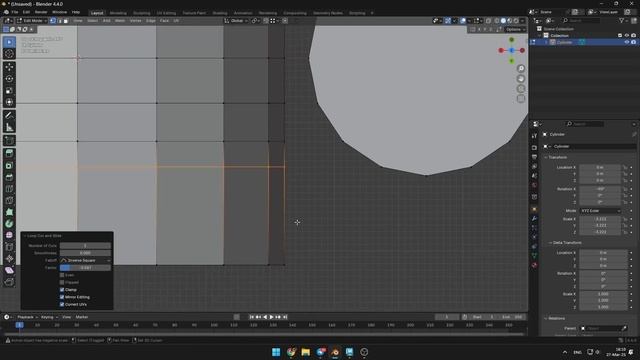Expand the Relations panel

[x=555, y=318]
